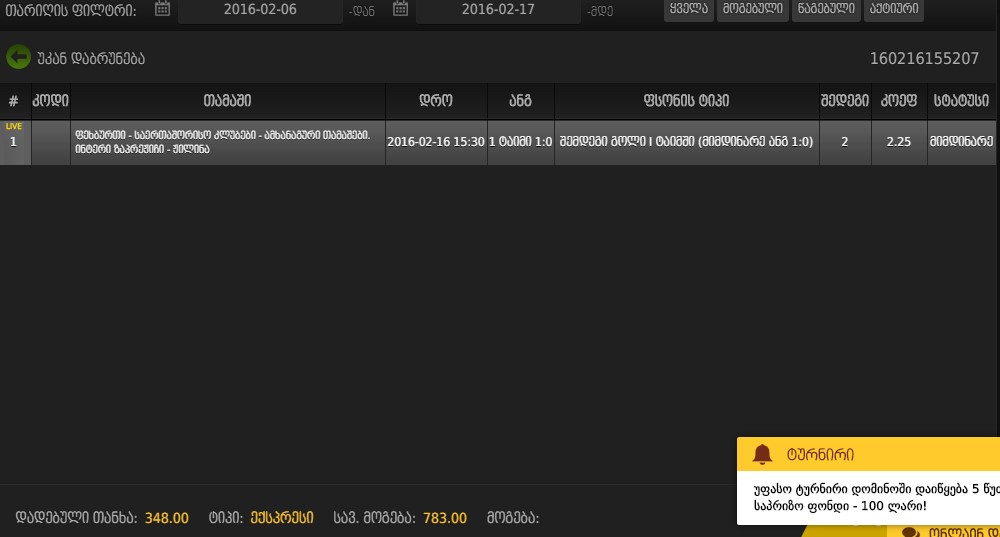Edit the start date field 2016-02-06
The height and width of the screenshot is (537, 1000).
pyautogui.click(x=260, y=10)
